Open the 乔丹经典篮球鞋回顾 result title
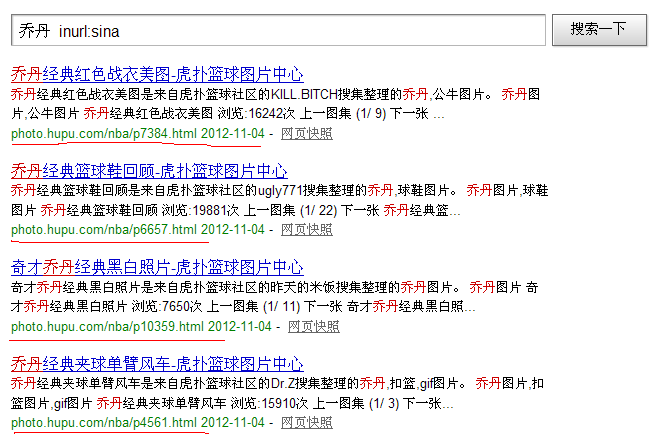The image size is (653, 445). [149, 171]
